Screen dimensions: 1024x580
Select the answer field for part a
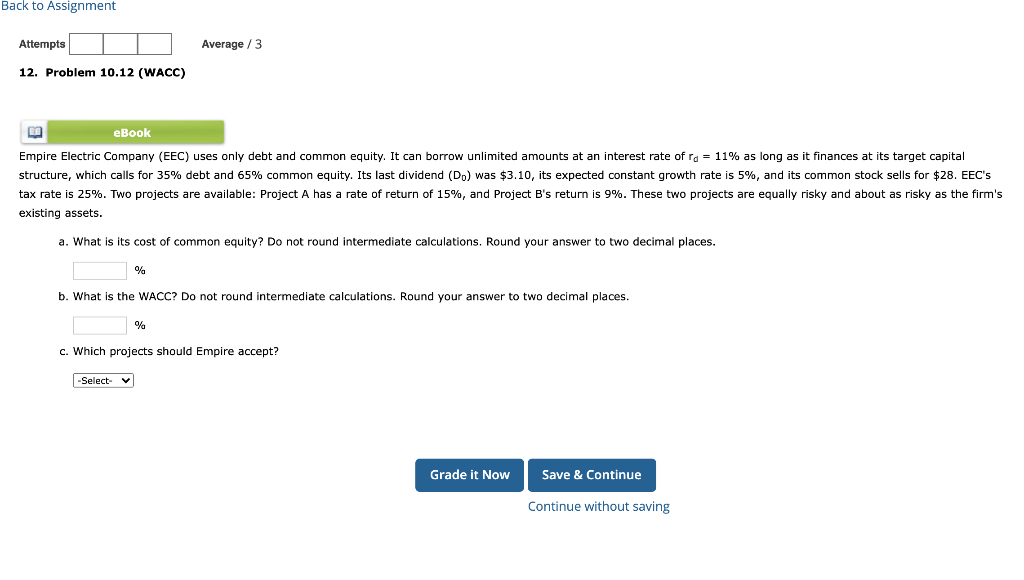tap(99, 270)
